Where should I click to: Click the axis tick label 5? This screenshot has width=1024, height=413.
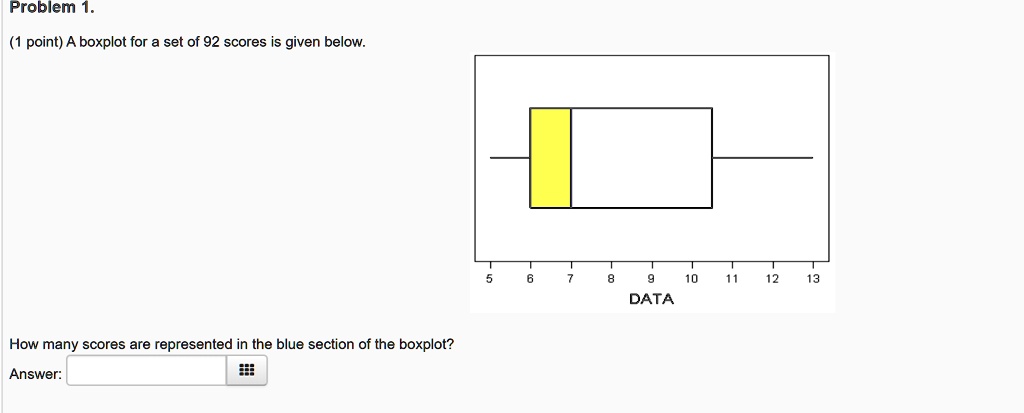490,279
